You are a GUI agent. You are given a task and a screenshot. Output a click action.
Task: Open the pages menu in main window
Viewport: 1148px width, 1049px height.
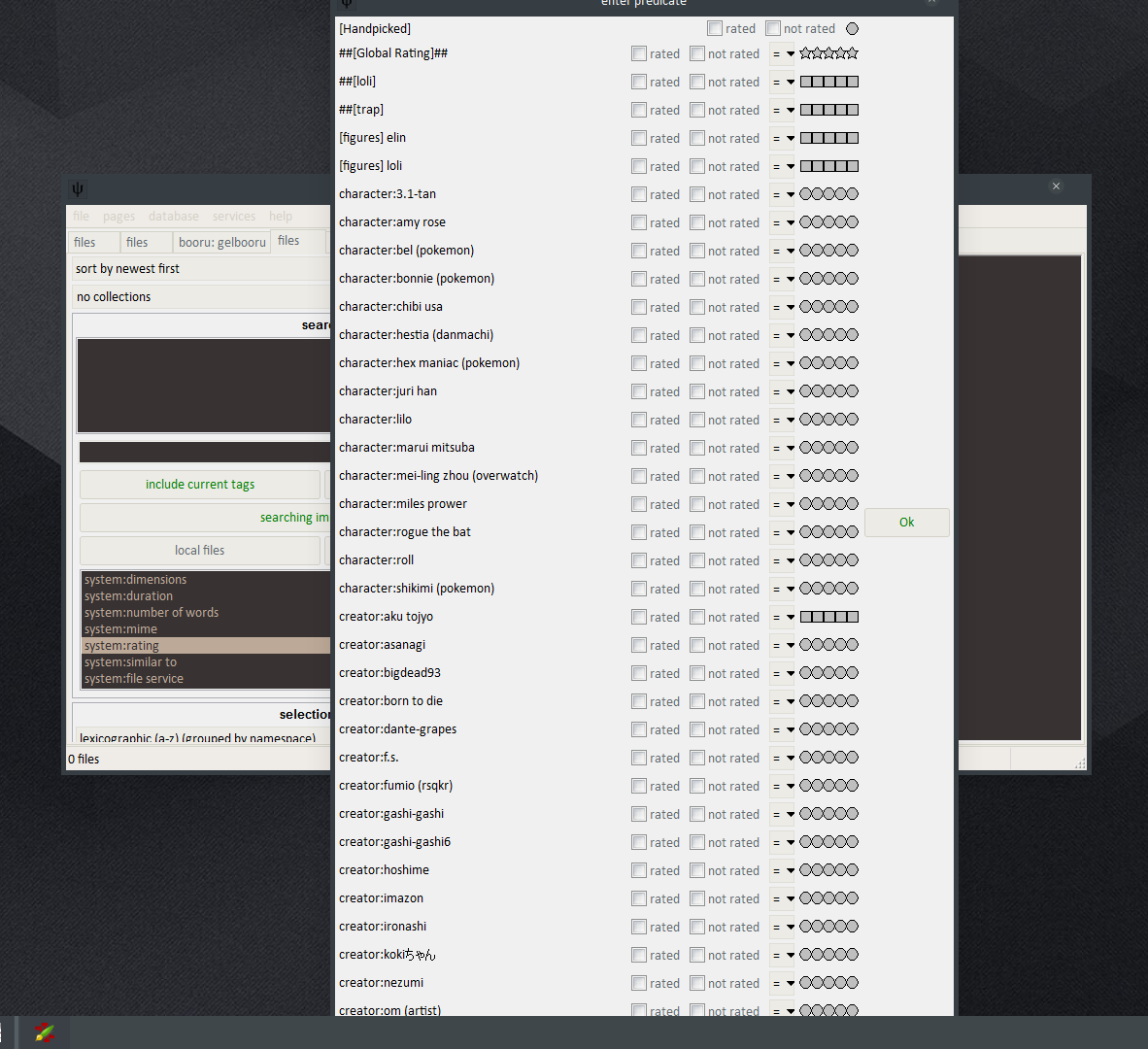click(118, 216)
